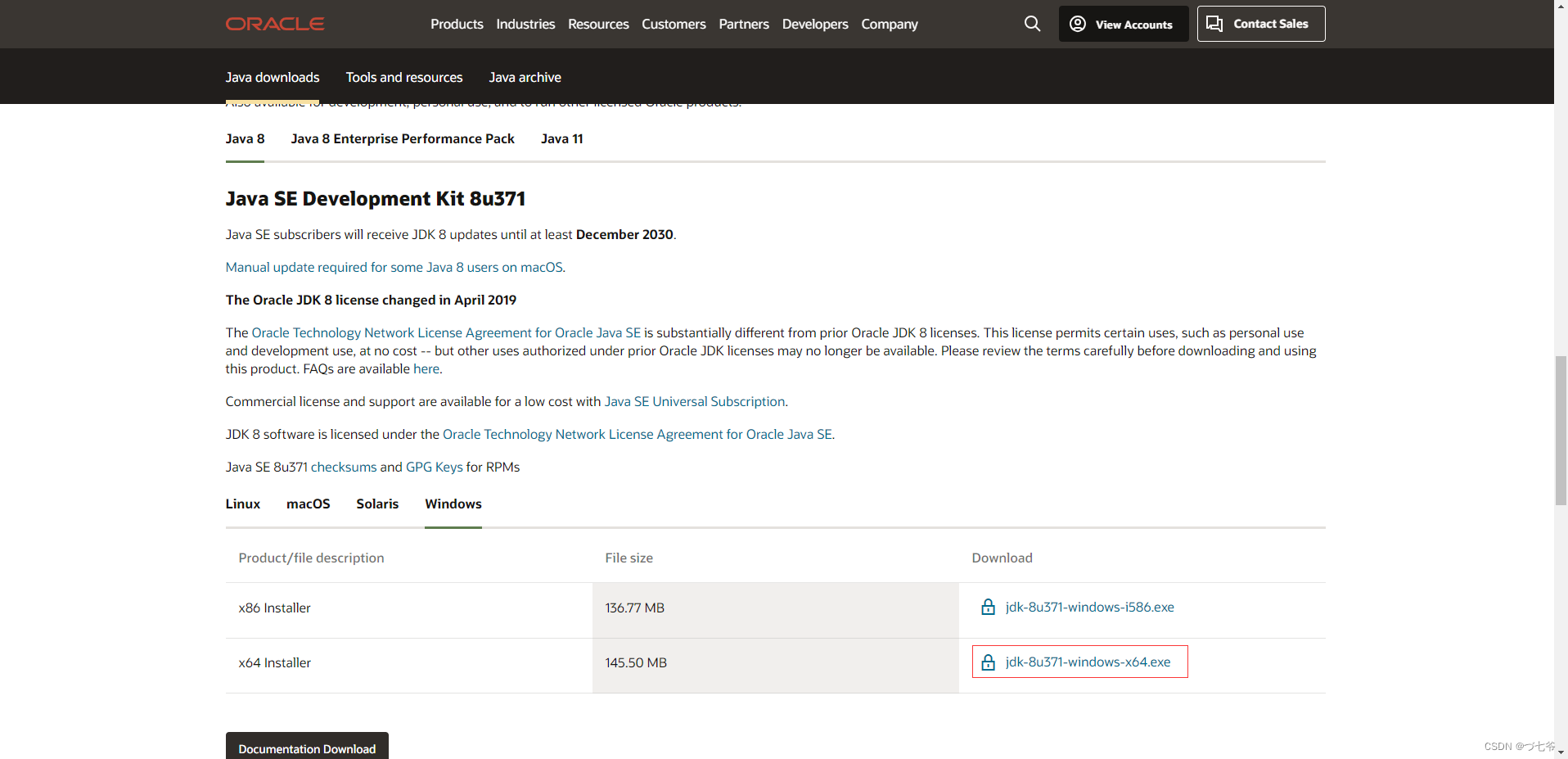Open the macOS manual update notice link
The width and height of the screenshot is (1568, 759).
point(394,267)
